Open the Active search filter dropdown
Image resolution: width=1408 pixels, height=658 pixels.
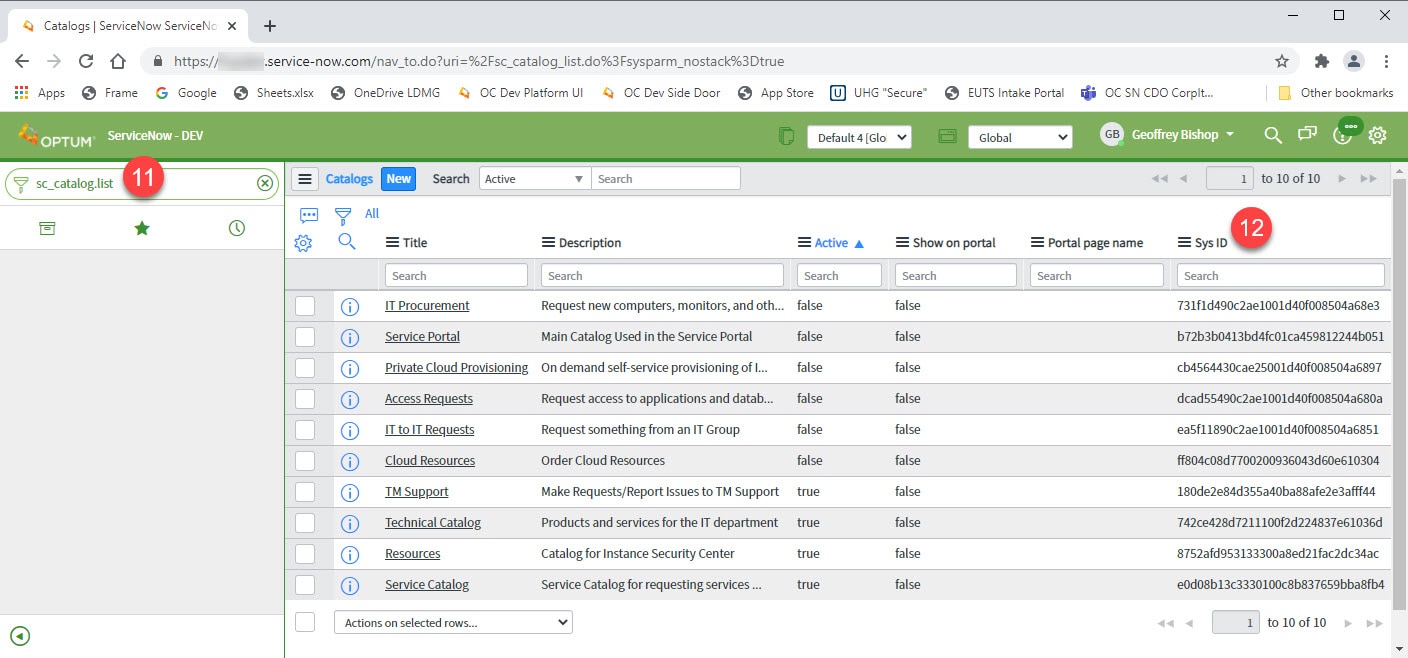click(x=533, y=178)
